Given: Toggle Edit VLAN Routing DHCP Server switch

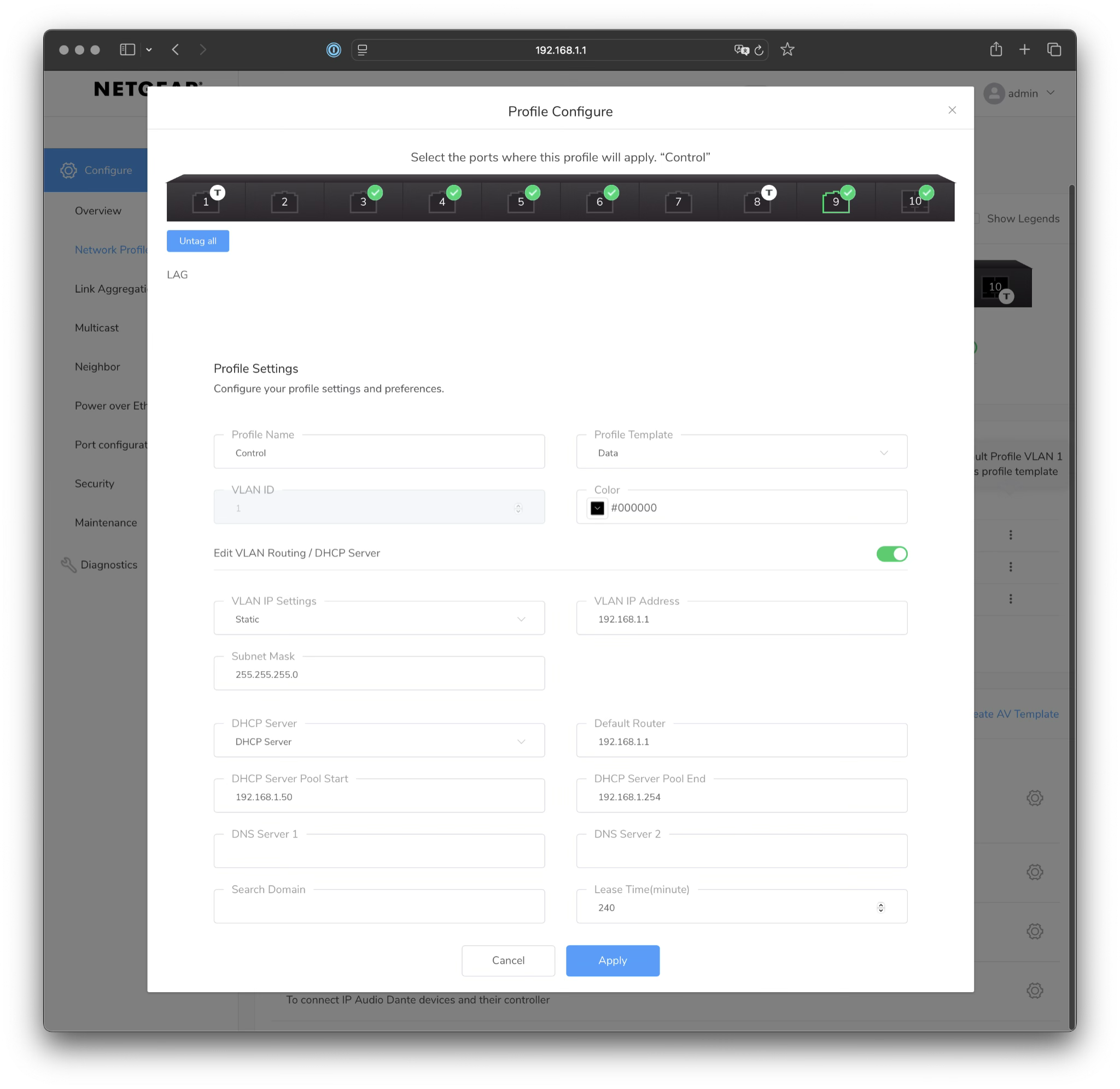Looking at the screenshot, I should [892, 554].
